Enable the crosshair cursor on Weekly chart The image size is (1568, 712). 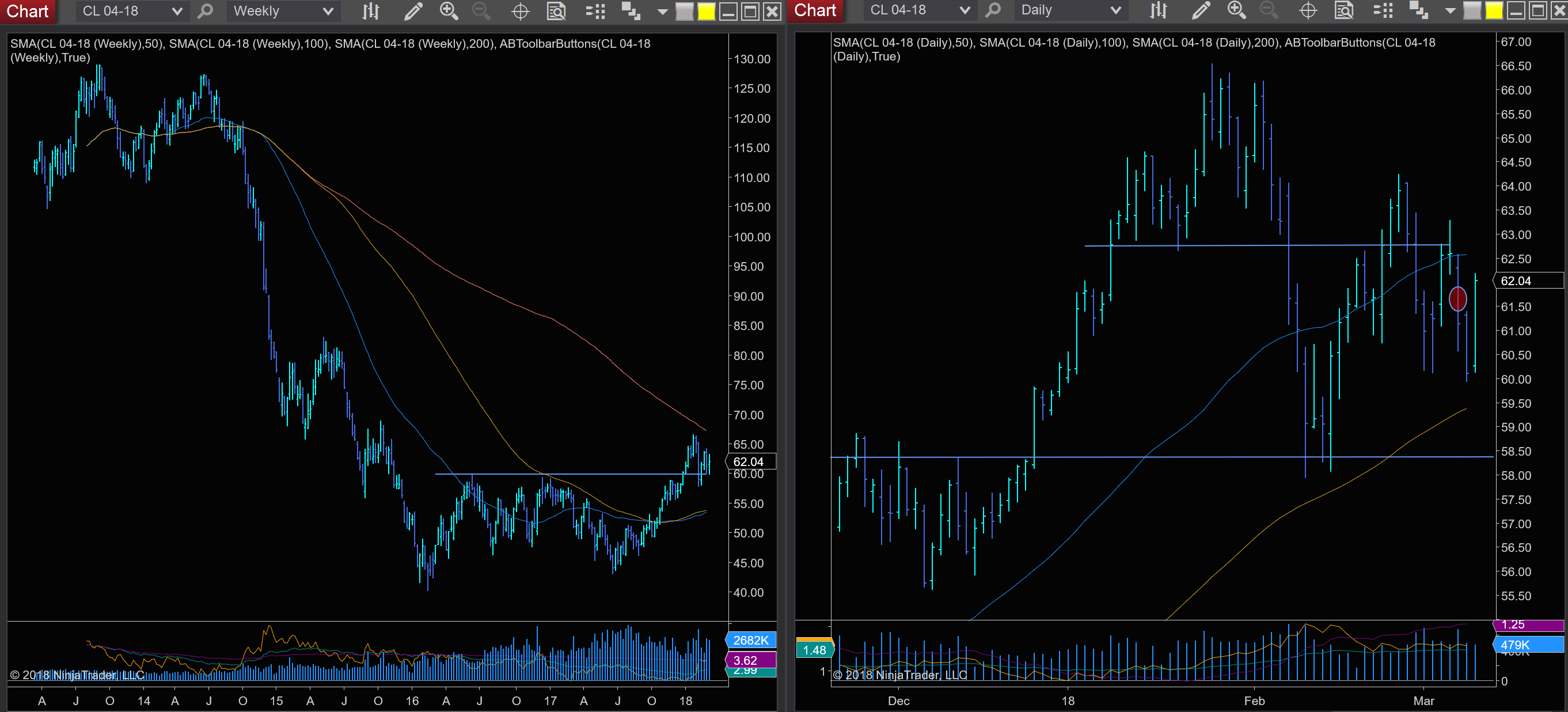521,11
